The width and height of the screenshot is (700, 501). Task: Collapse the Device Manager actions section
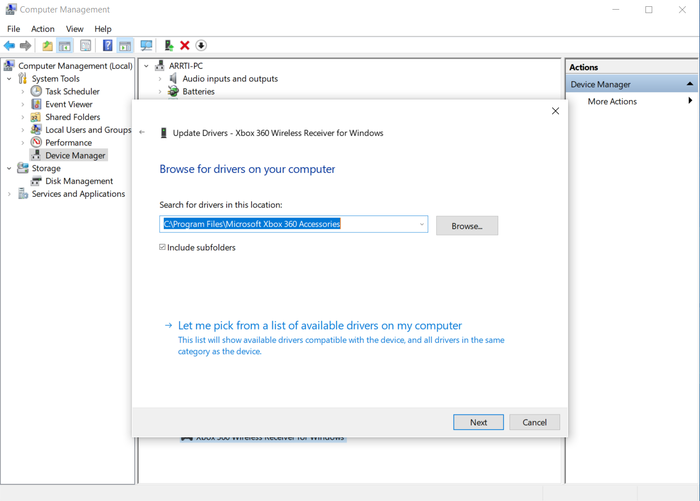point(690,84)
